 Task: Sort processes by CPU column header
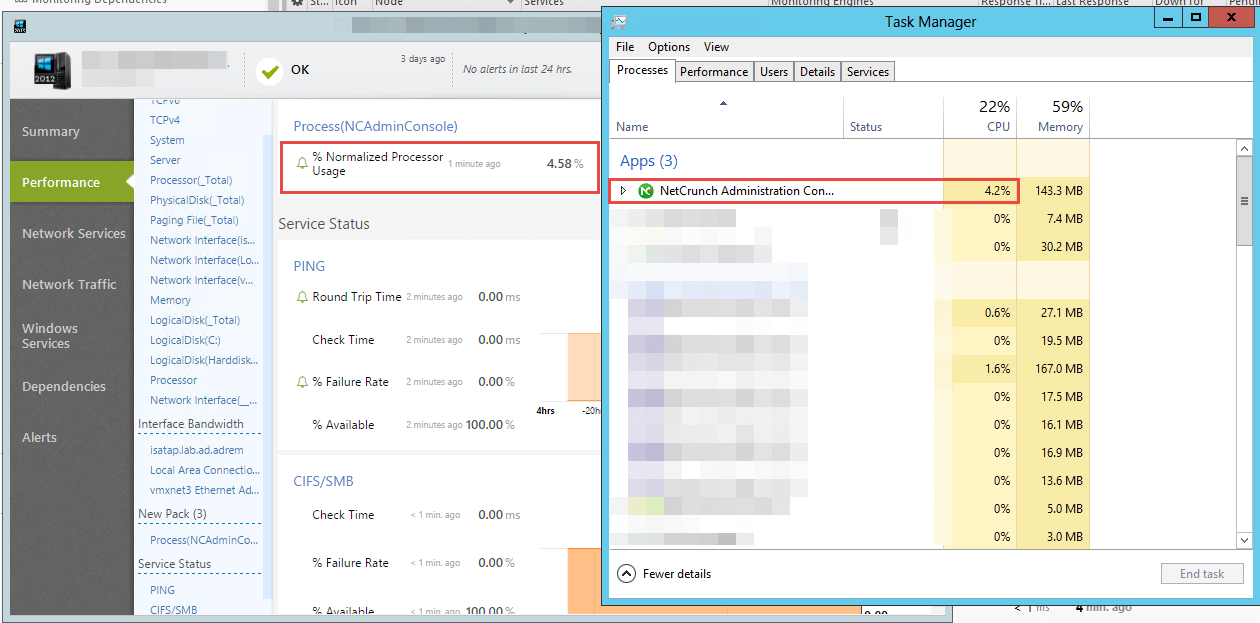980,116
